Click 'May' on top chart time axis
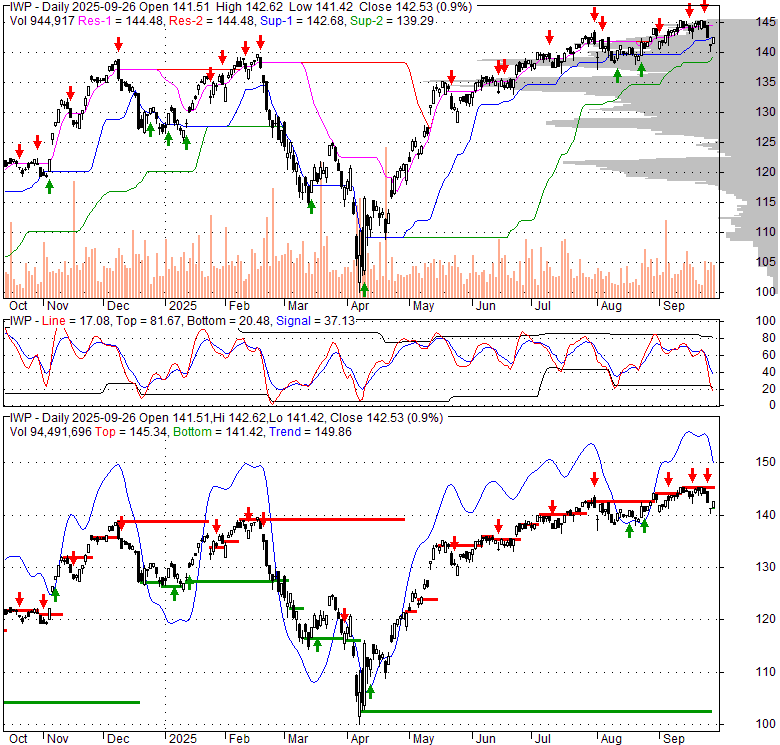Viewport: 780px width, 745px height. (x=423, y=306)
